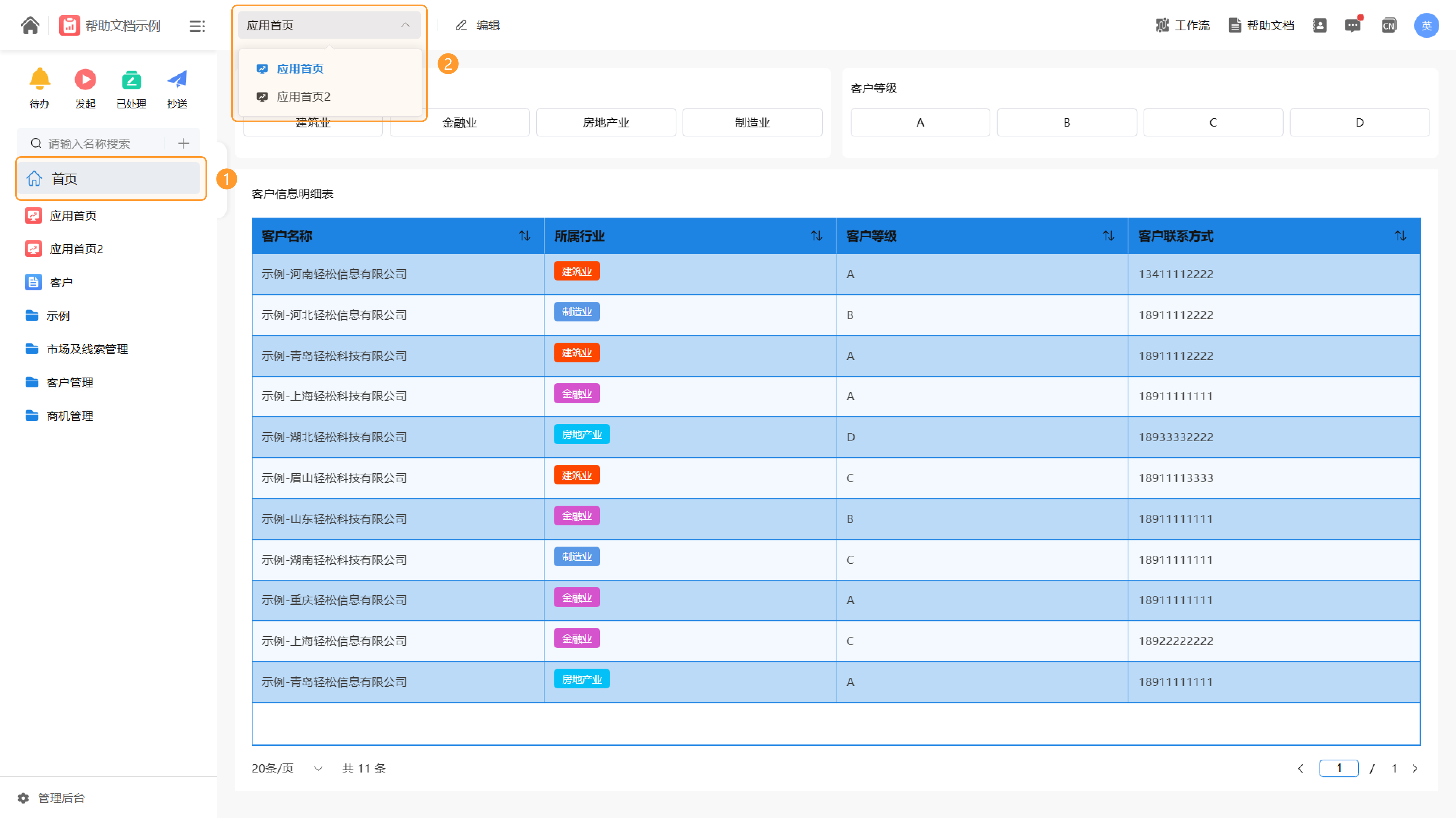This screenshot has height=818, width=1456.
Task: Go to previous page arrow in pagination
Action: point(1301,768)
